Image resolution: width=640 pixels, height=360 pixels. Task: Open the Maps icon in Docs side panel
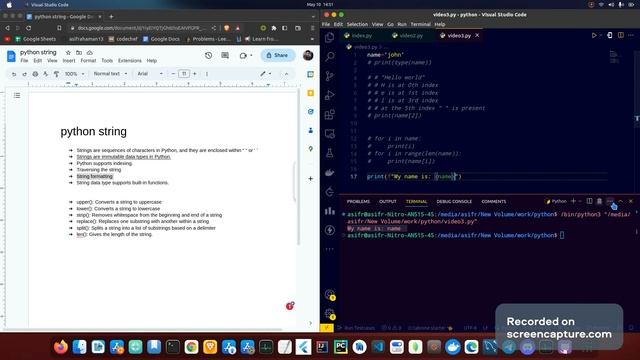point(311,149)
